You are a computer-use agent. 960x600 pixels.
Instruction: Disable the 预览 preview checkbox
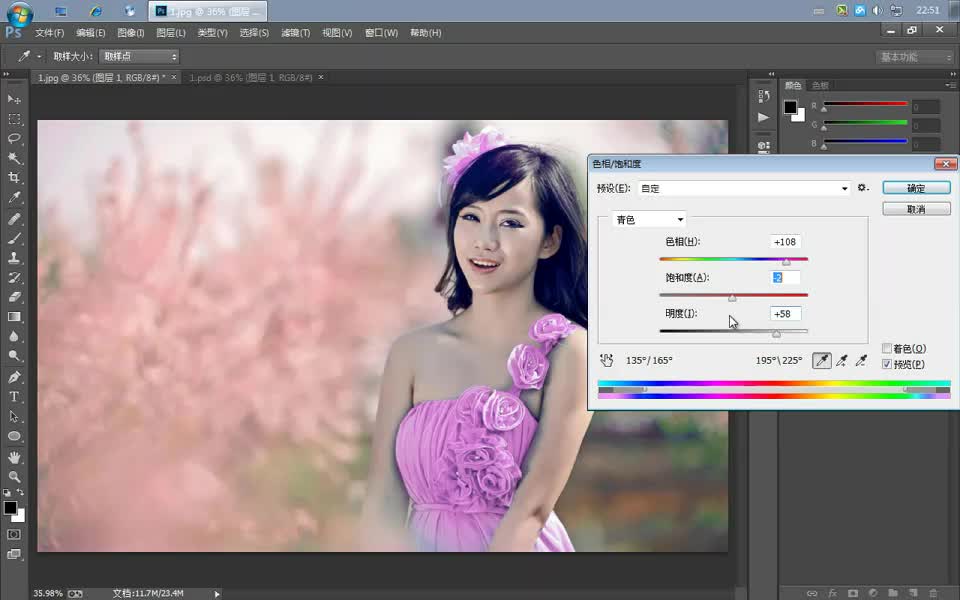pyautogui.click(x=887, y=364)
